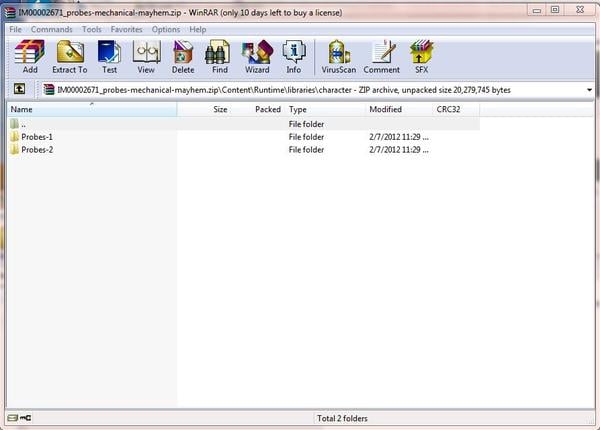Open the Favorites menu
The height and width of the screenshot is (430, 600).
(x=127, y=29)
